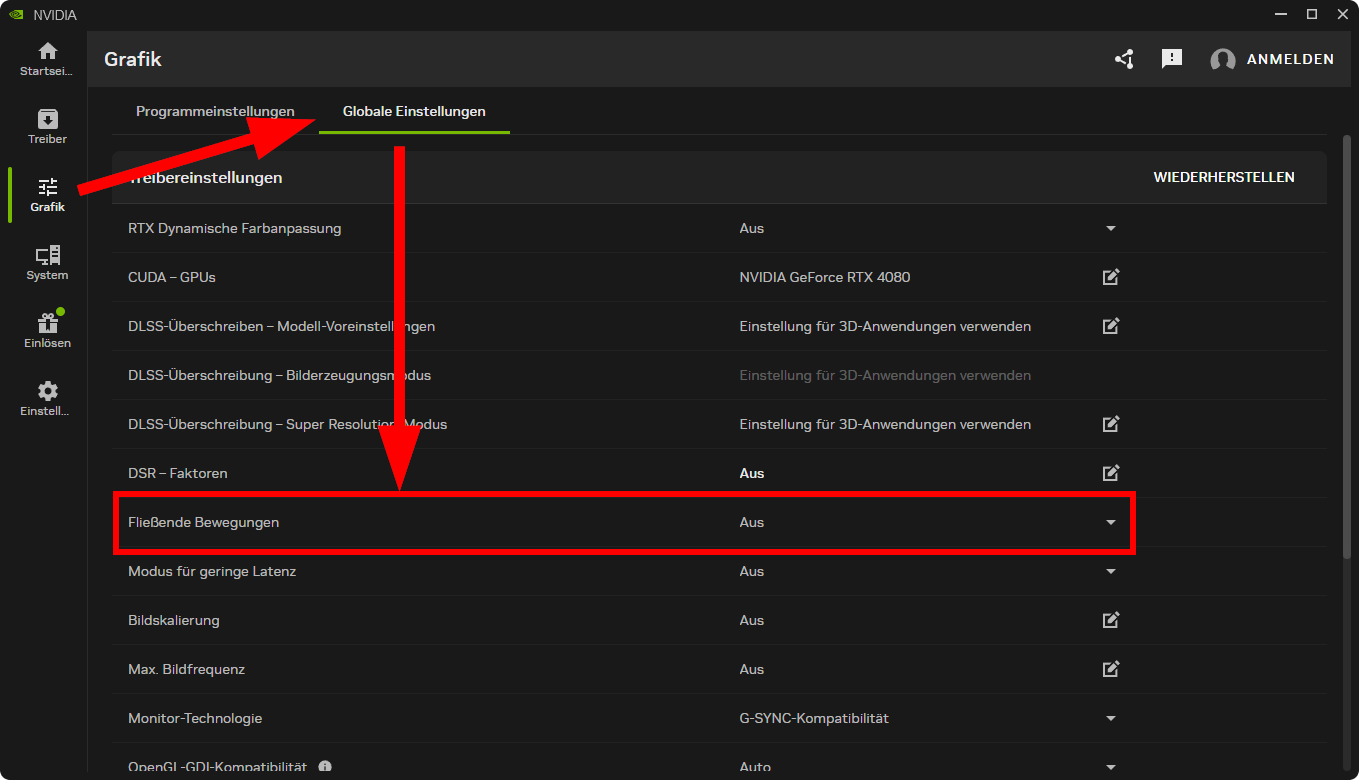Click the WIEDERHERSTELLEN button
The width and height of the screenshot is (1359, 780).
pyautogui.click(x=1224, y=177)
